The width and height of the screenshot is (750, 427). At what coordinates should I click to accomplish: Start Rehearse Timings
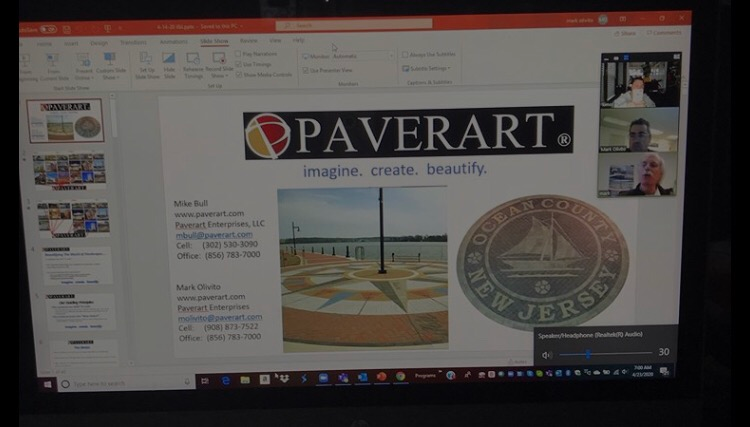[x=193, y=66]
